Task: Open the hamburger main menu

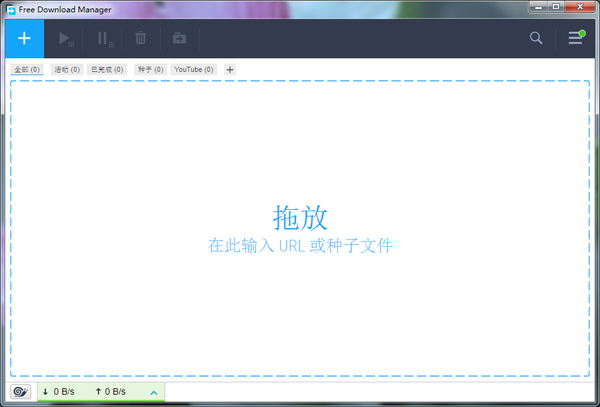Action: click(x=576, y=37)
